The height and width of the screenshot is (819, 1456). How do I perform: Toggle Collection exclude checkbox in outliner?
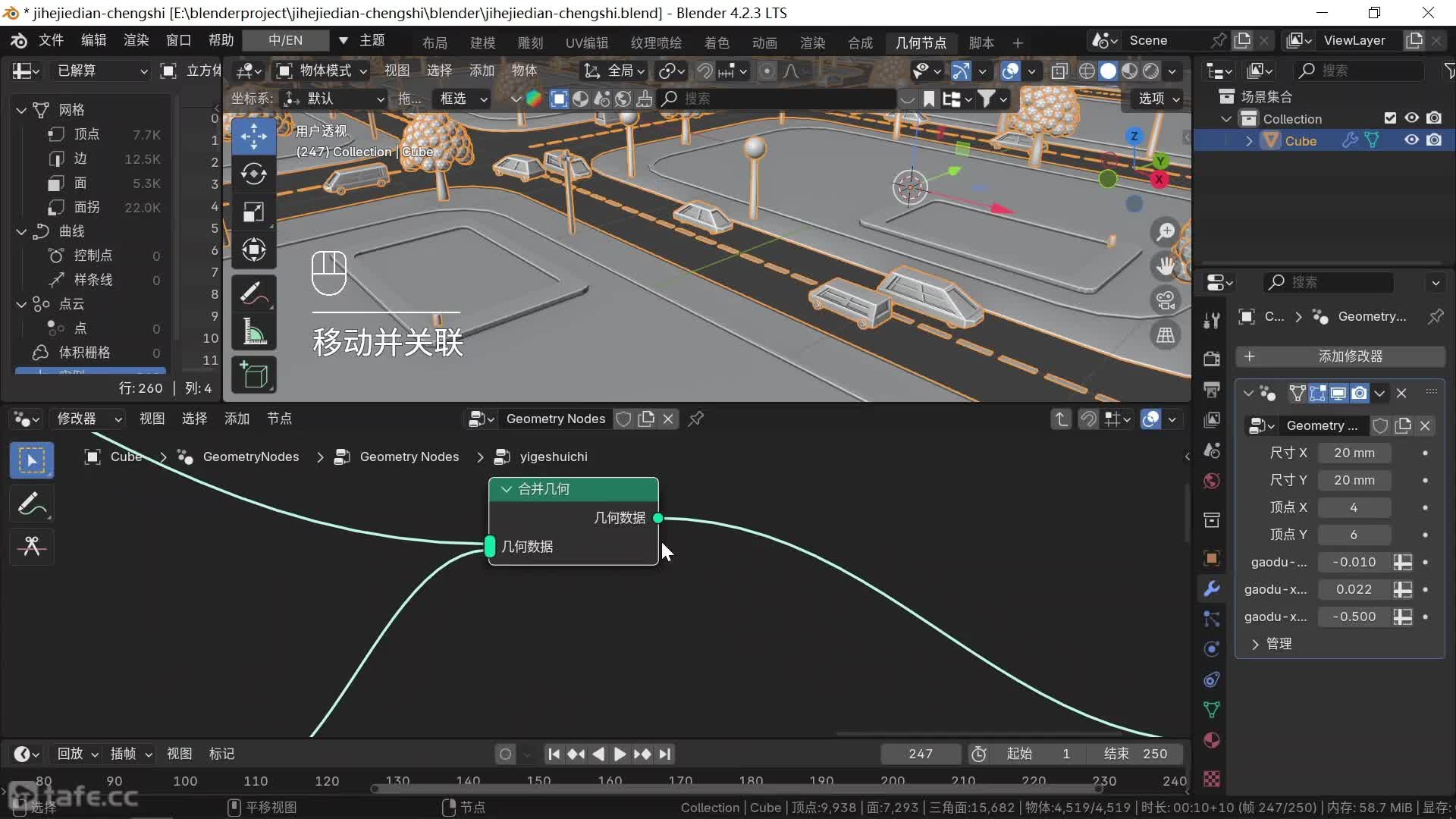[1389, 118]
